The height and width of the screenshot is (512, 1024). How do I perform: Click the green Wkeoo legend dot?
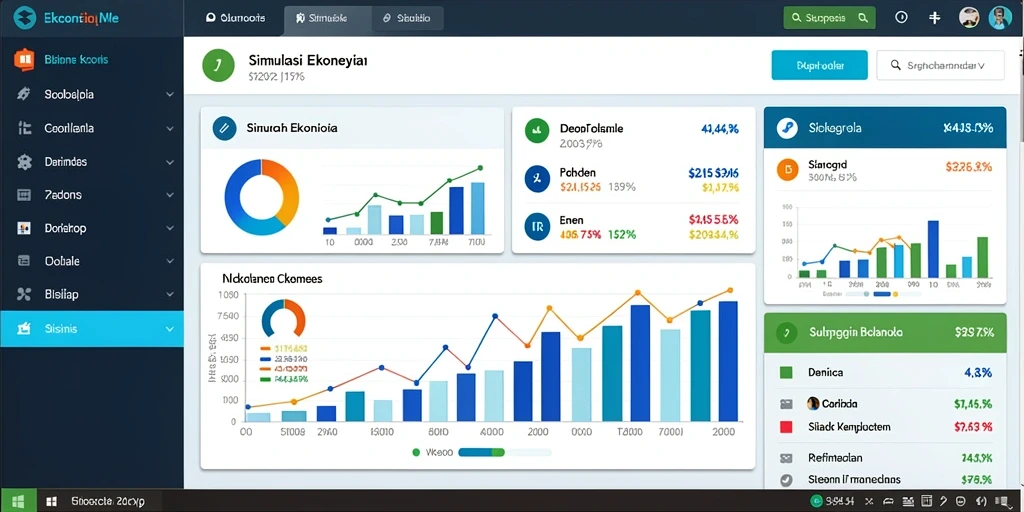tap(416, 452)
